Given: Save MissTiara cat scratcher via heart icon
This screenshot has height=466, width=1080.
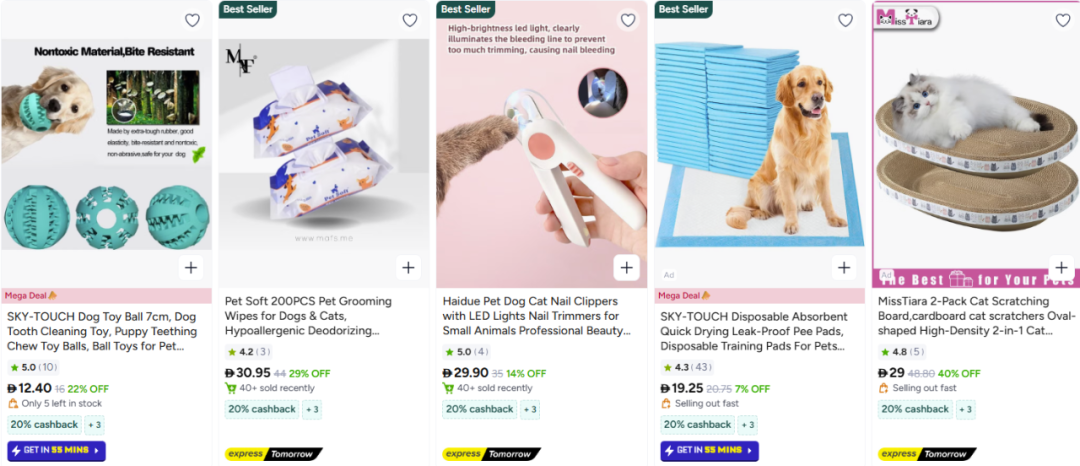Looking at the screenshot, I should 1063,20.
